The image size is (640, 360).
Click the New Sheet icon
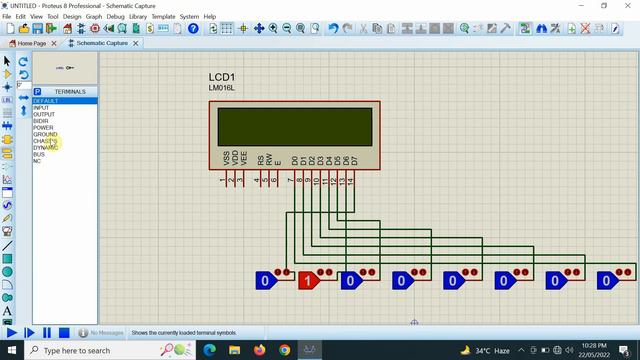[571, 28]
